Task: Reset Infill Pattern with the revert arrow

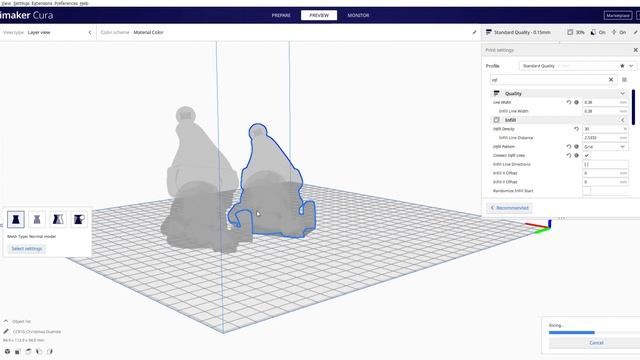Action: (x=569, y=147)
